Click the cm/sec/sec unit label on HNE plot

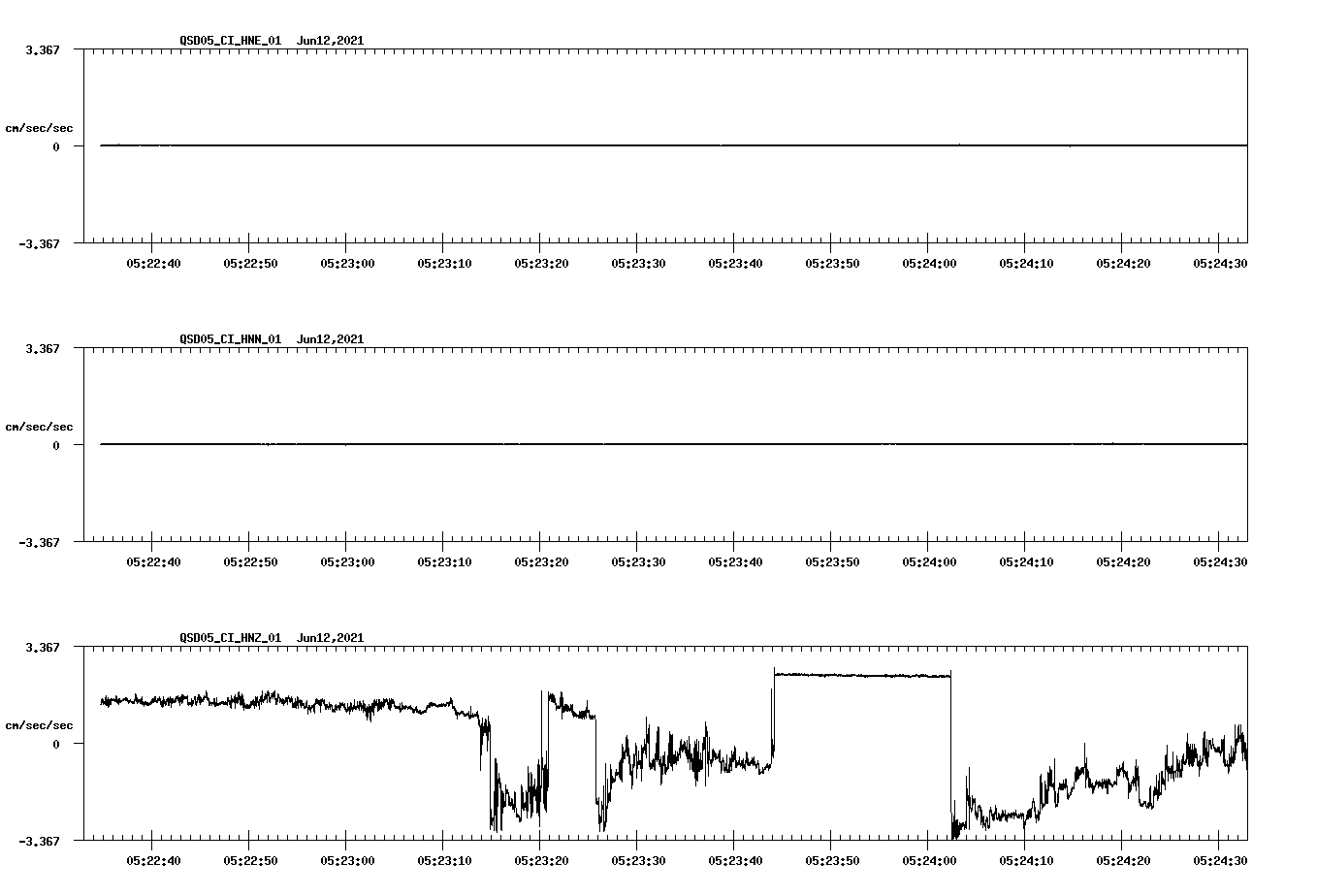point(39,128)
